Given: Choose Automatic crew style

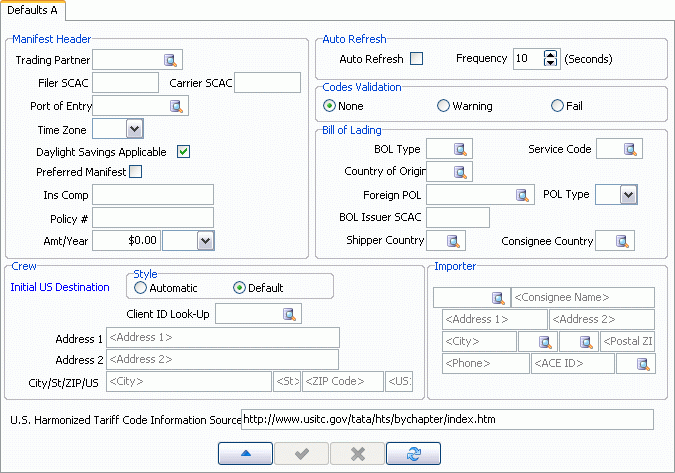Looking at the screenshot, I should [141, 288].
